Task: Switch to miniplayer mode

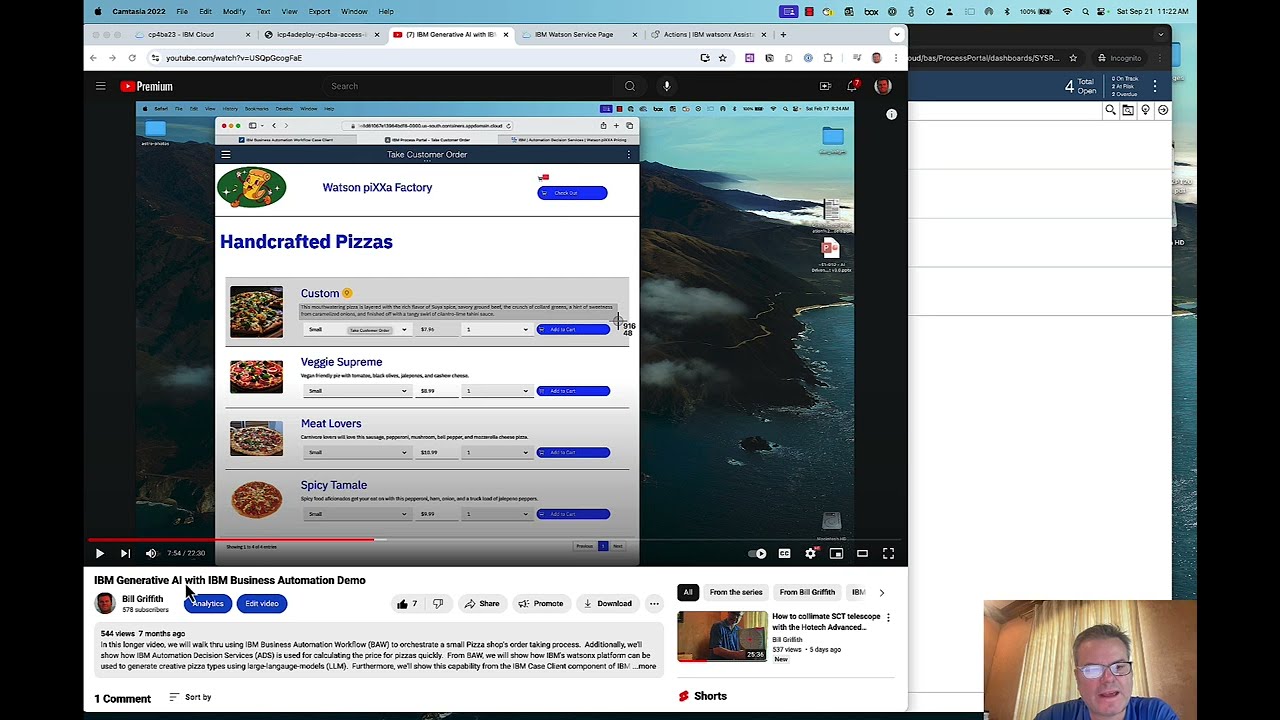Action: click(836, 553)
